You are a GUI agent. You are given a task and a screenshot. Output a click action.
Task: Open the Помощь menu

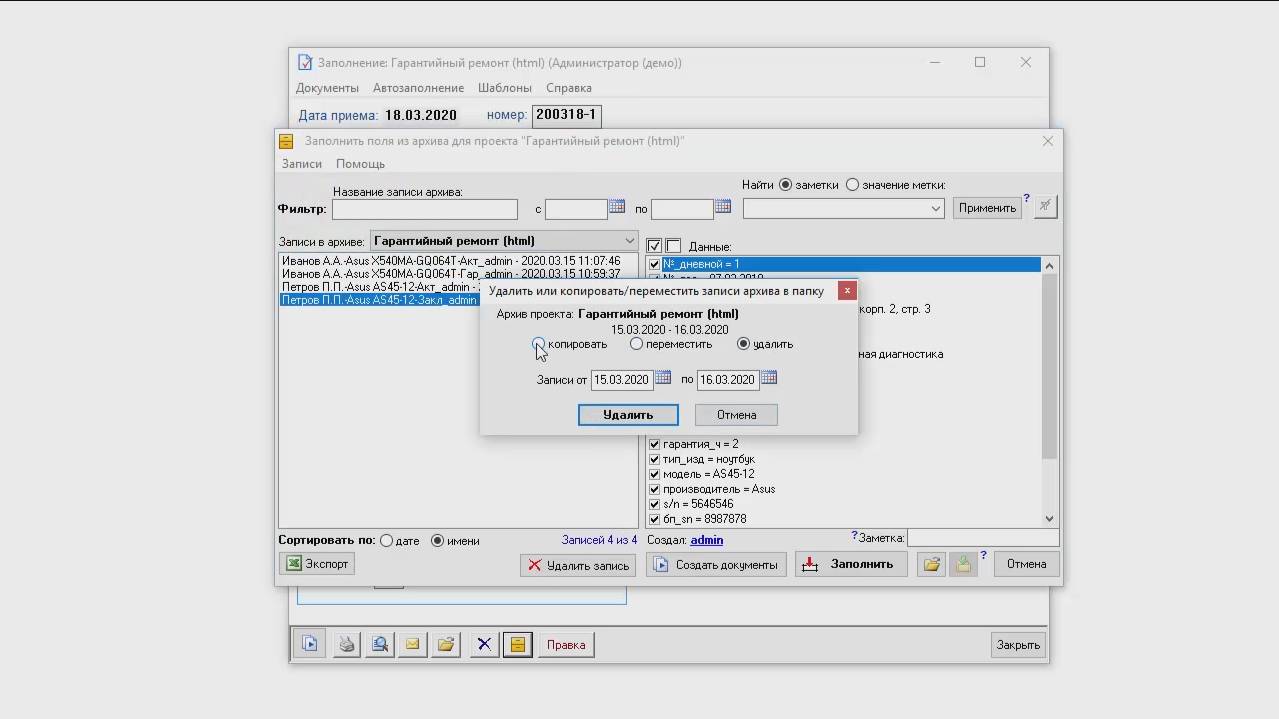tap(360, 164)
